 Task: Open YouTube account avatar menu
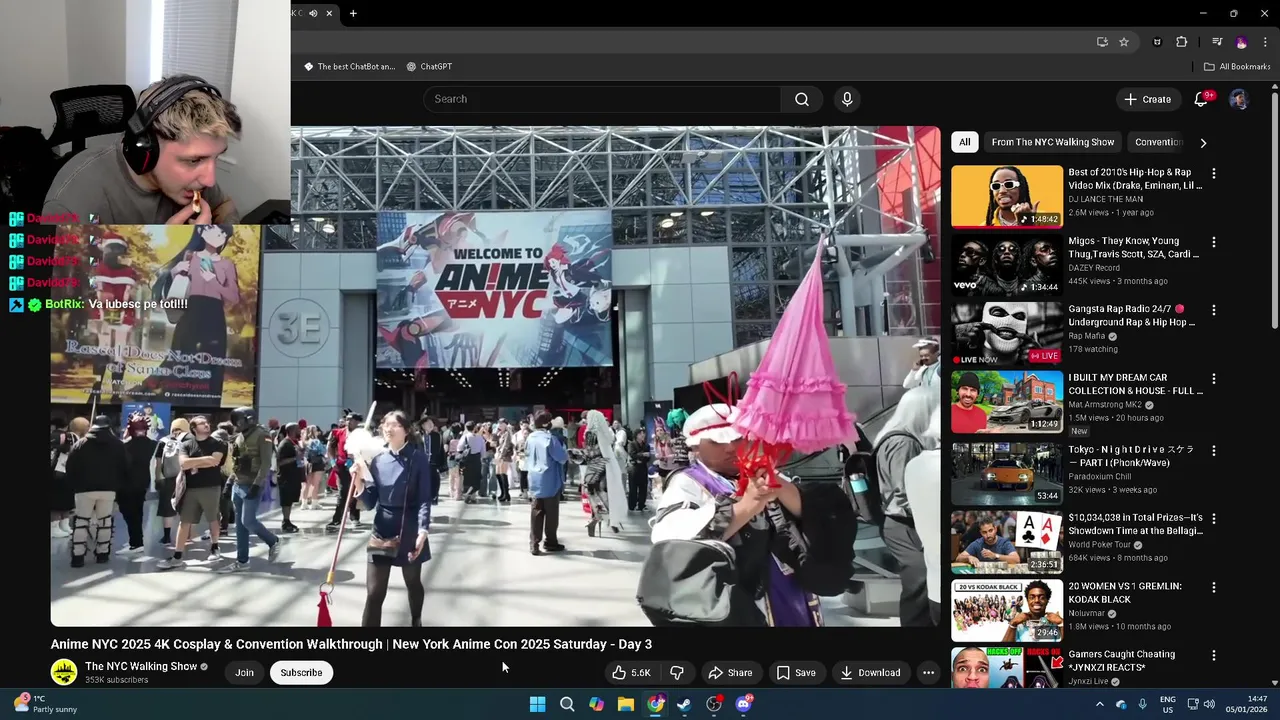[x=1238, y=99]
